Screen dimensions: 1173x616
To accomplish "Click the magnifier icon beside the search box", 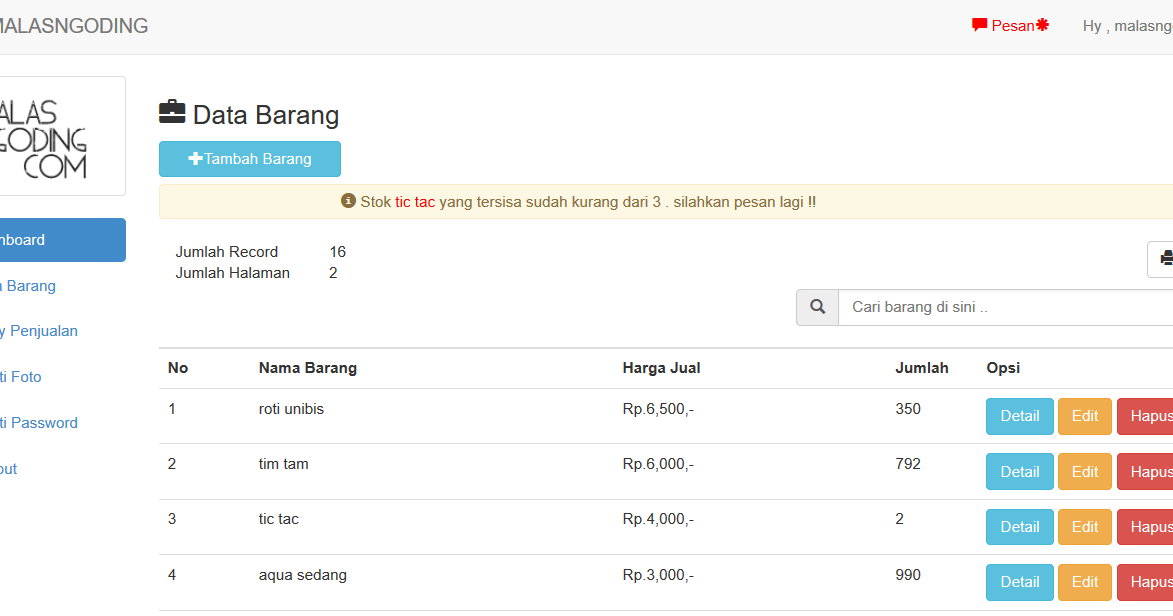I will (x=816, y=307).
